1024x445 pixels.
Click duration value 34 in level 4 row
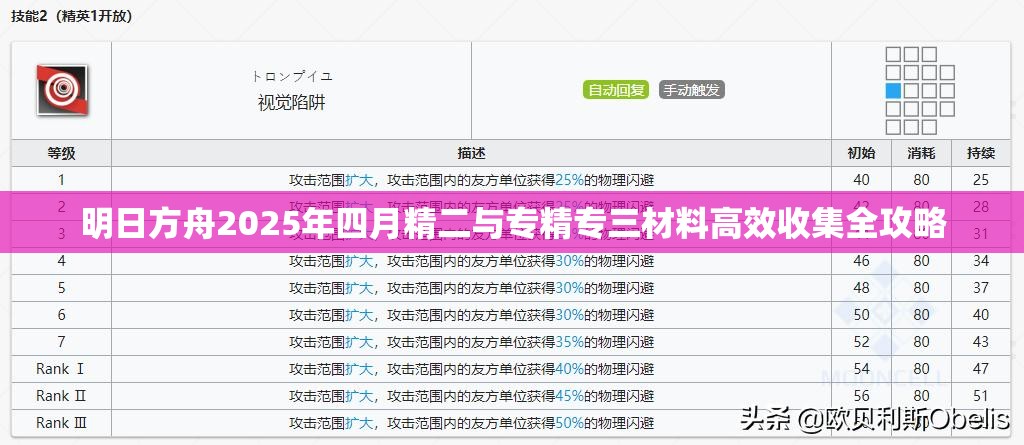coord(981,261)
